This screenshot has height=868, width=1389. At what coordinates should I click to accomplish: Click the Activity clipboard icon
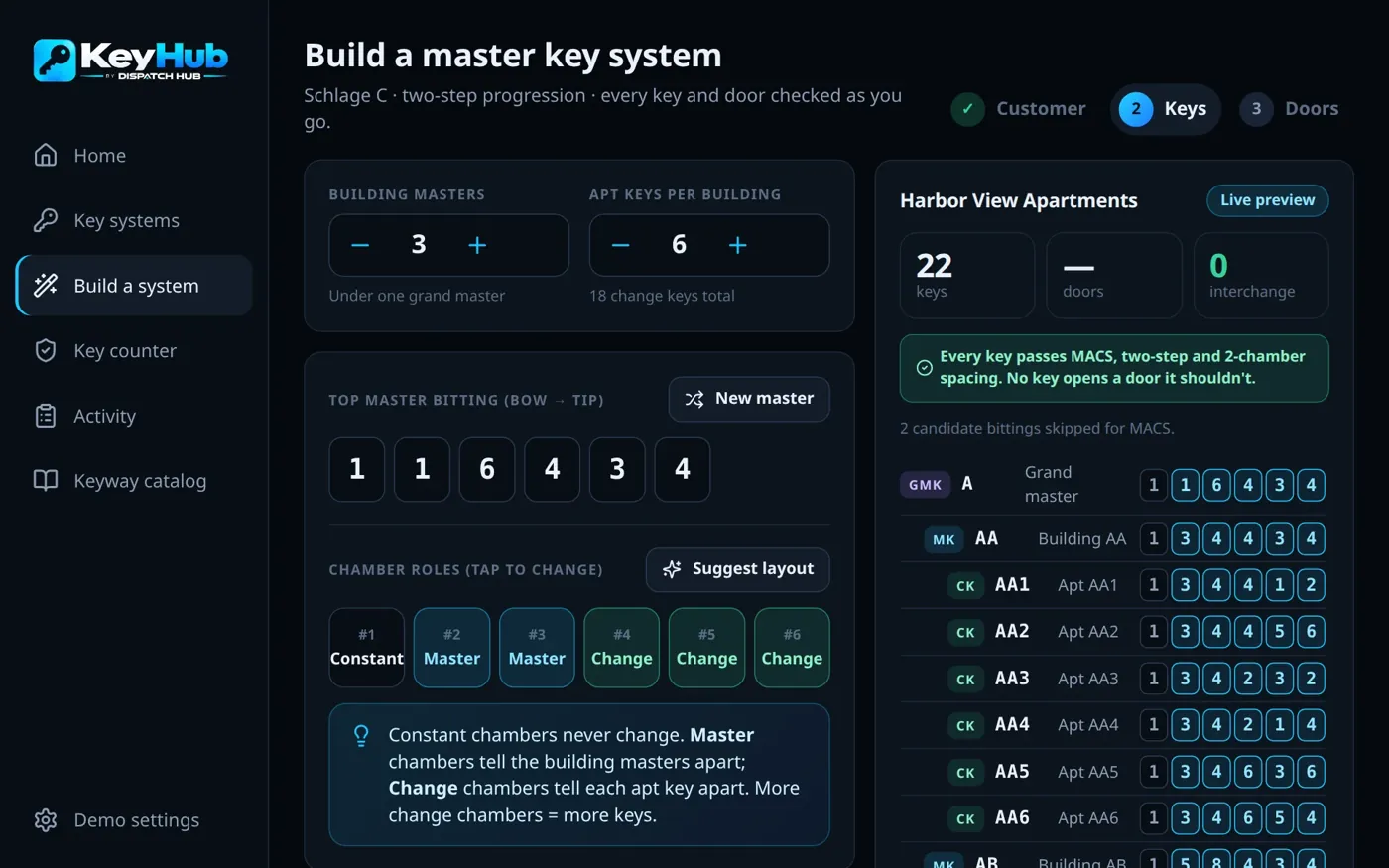pos(46,416)
